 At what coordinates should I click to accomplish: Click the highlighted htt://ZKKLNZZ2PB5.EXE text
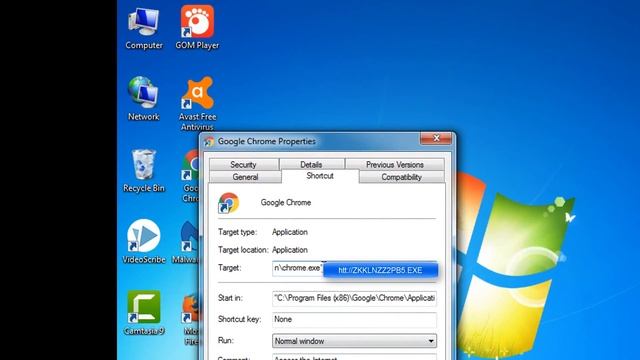[380, 270]
